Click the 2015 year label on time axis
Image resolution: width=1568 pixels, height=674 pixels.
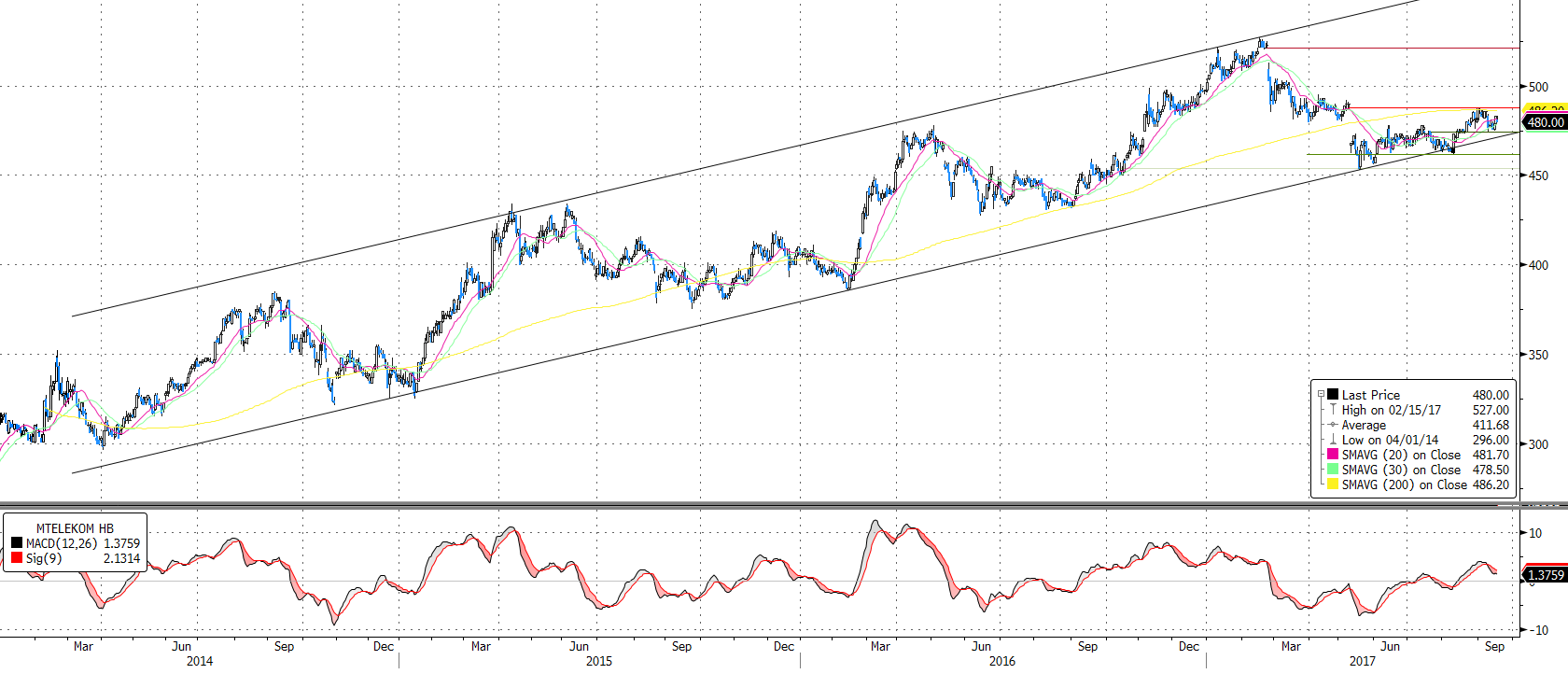pos(599,661)
